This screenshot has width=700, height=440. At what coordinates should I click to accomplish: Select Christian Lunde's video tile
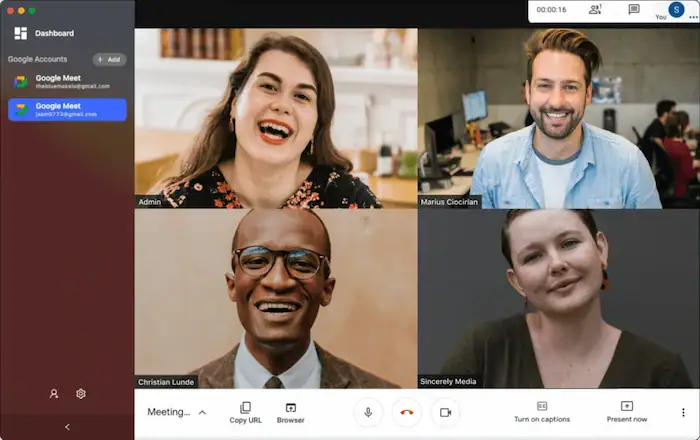(276, 298)
